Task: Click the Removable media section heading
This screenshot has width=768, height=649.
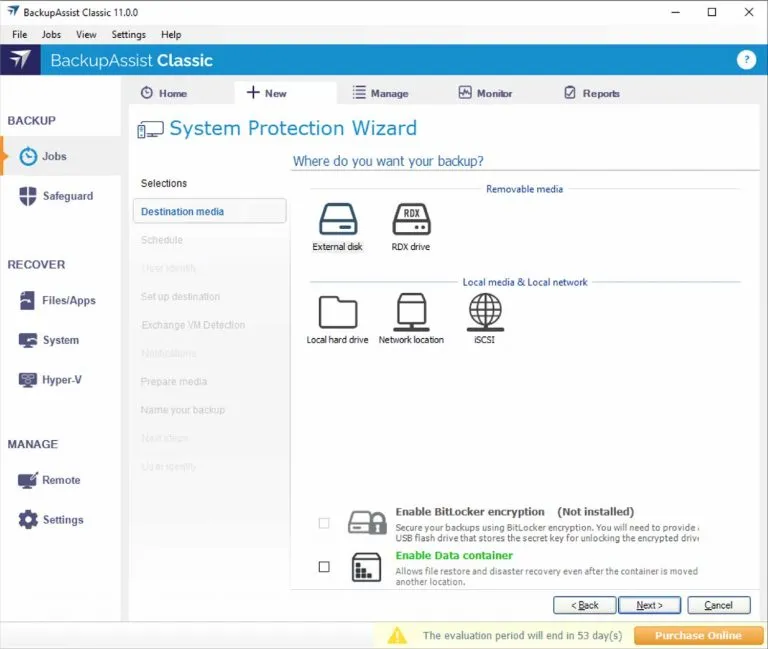Action: (525, 189)
